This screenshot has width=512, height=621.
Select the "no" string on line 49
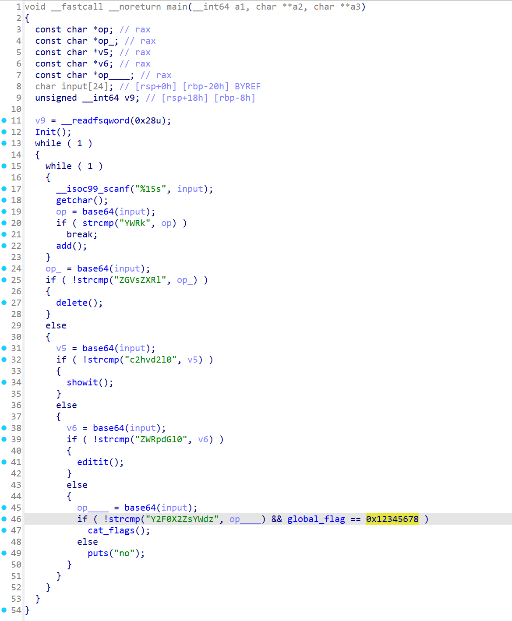click(x=124, y=553)
